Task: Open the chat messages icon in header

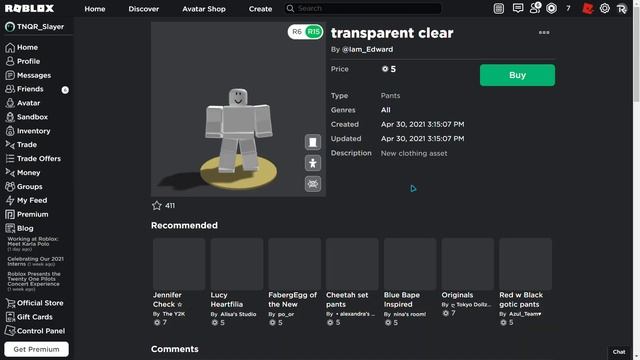Action: [518, 8]
